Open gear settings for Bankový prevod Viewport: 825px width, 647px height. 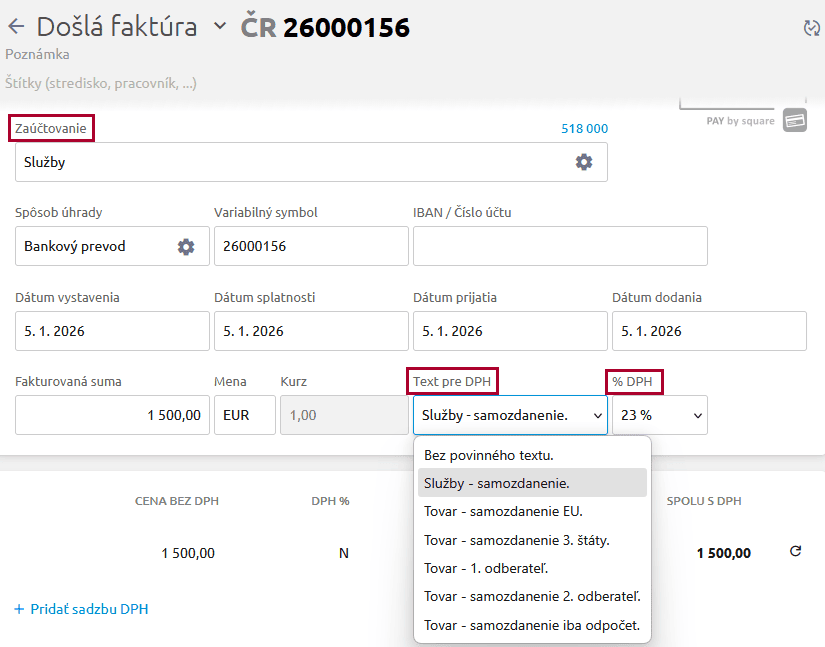186,246
